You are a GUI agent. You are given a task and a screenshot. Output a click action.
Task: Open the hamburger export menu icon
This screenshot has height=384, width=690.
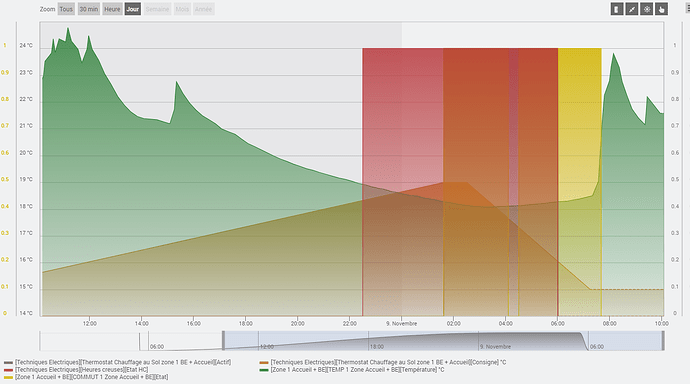point(688,8)
